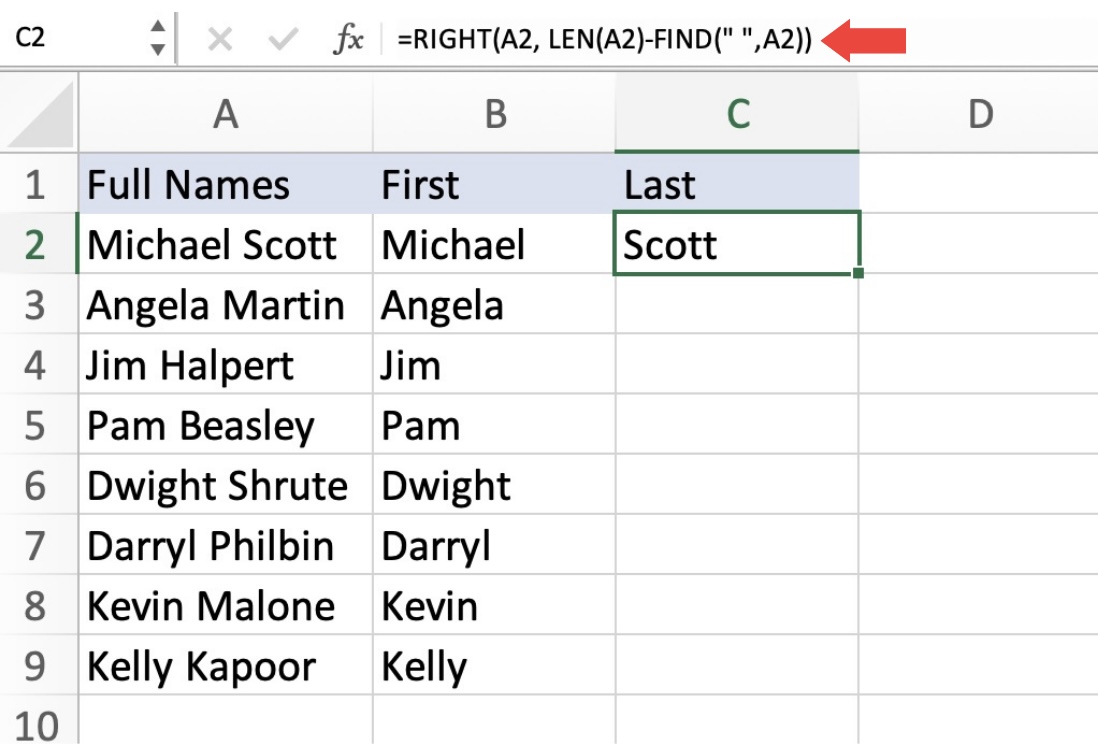Click the 'Full Names' header cell
The width and height of the screenshot is (1098, 745).
[226, 184]
